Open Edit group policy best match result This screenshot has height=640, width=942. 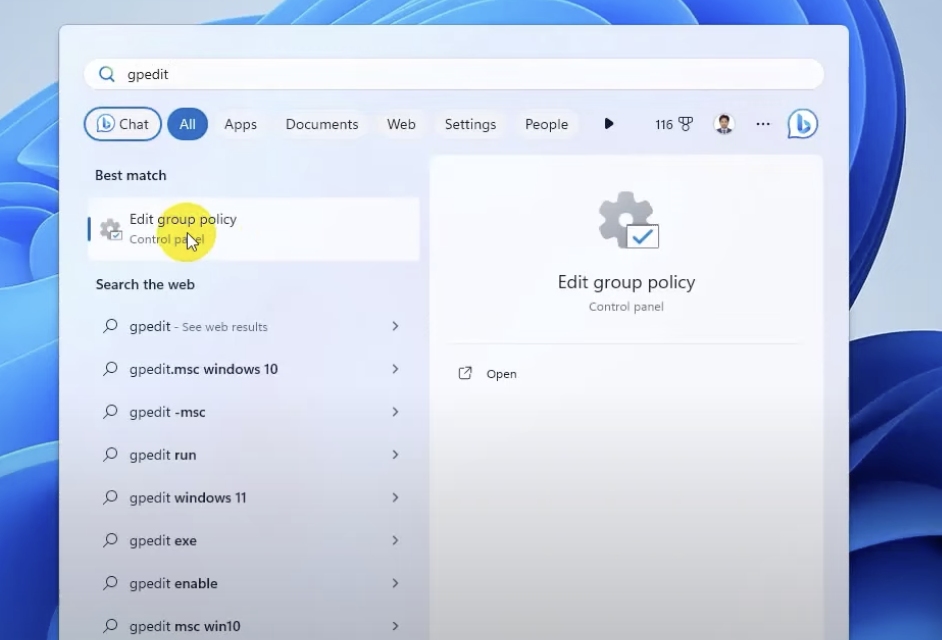254,229
